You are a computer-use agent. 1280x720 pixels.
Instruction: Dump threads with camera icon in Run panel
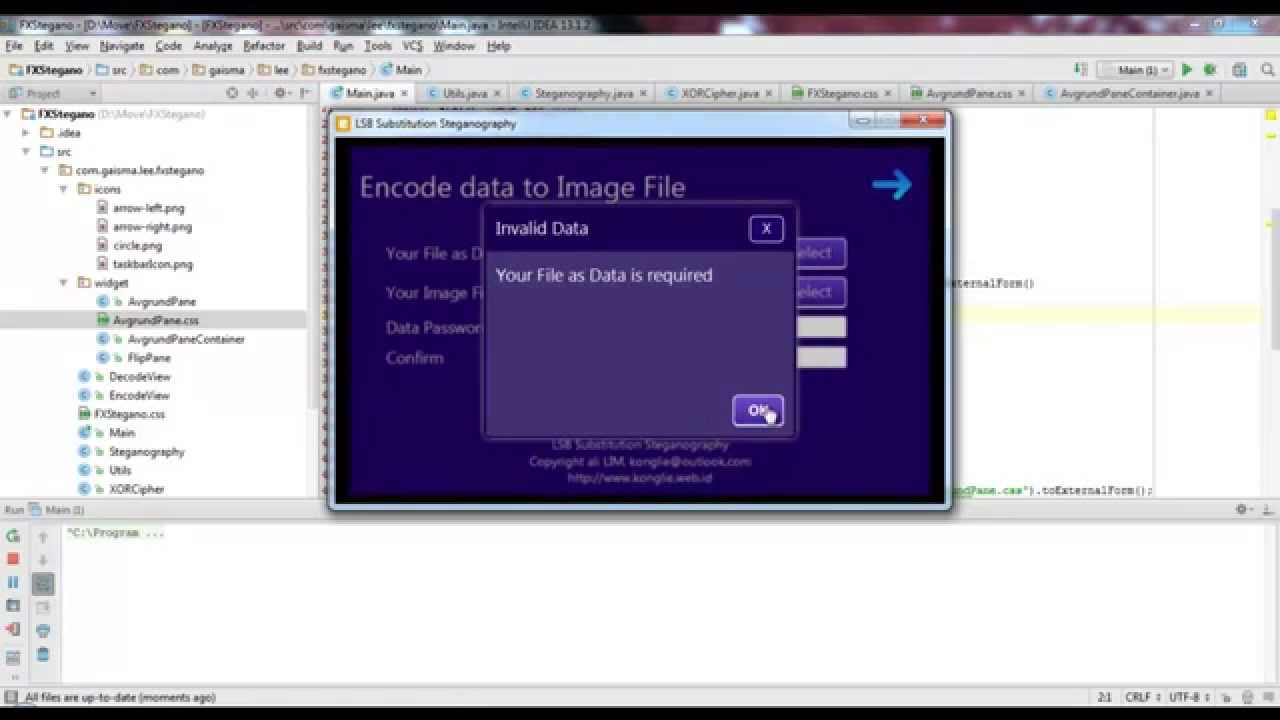[13, 606]
